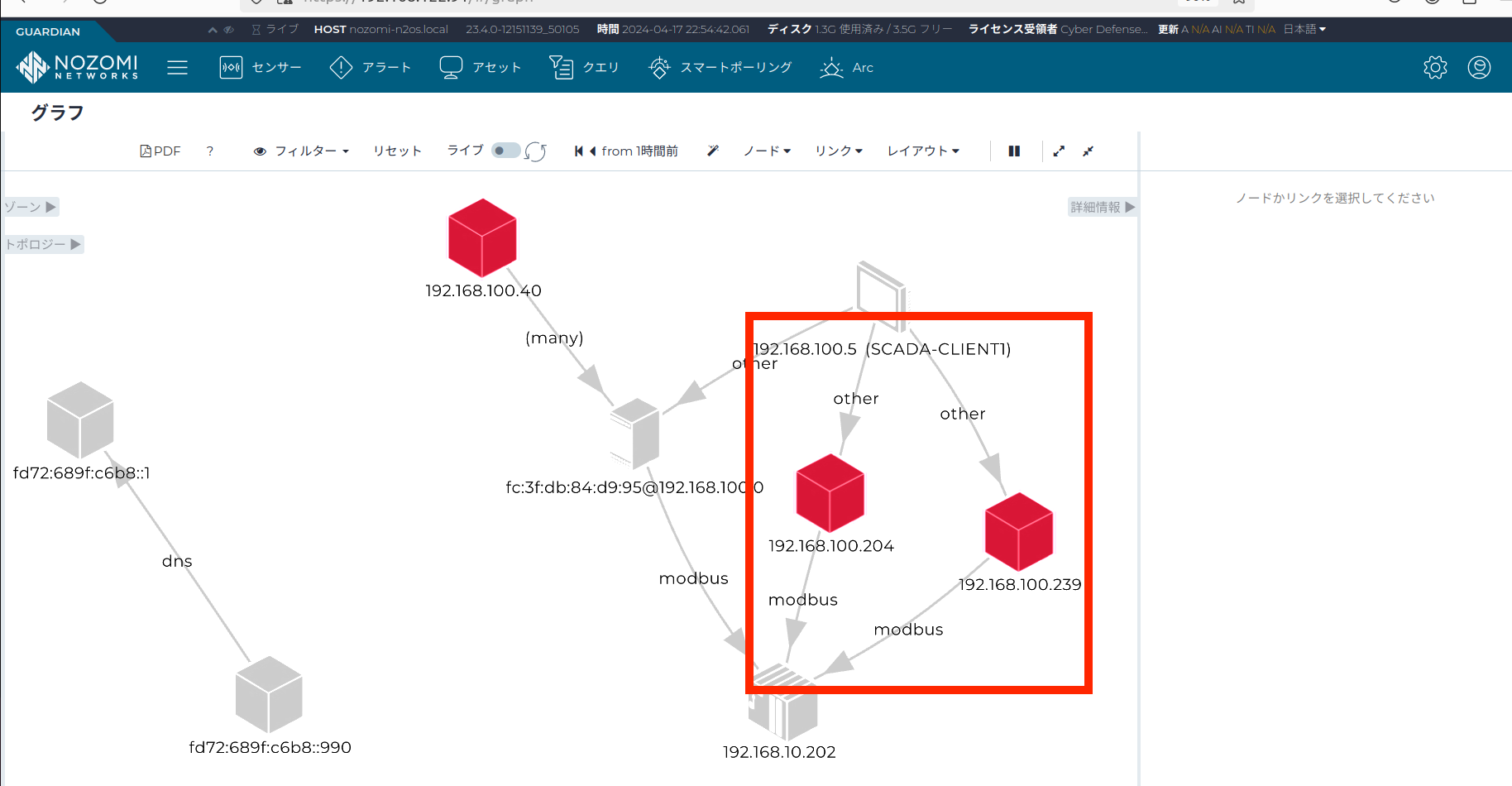Open the question mark help icon
Viewport: 1512px width, 786px height.
[210, 151]
